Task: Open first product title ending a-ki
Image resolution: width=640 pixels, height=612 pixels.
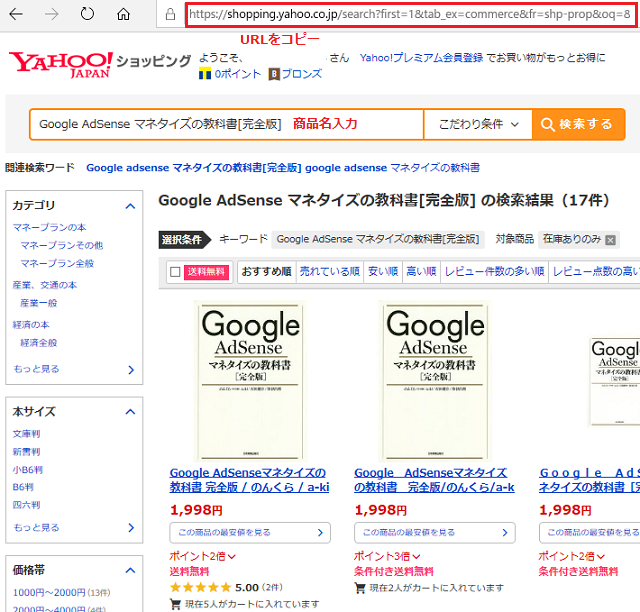Action: point(249,480)
